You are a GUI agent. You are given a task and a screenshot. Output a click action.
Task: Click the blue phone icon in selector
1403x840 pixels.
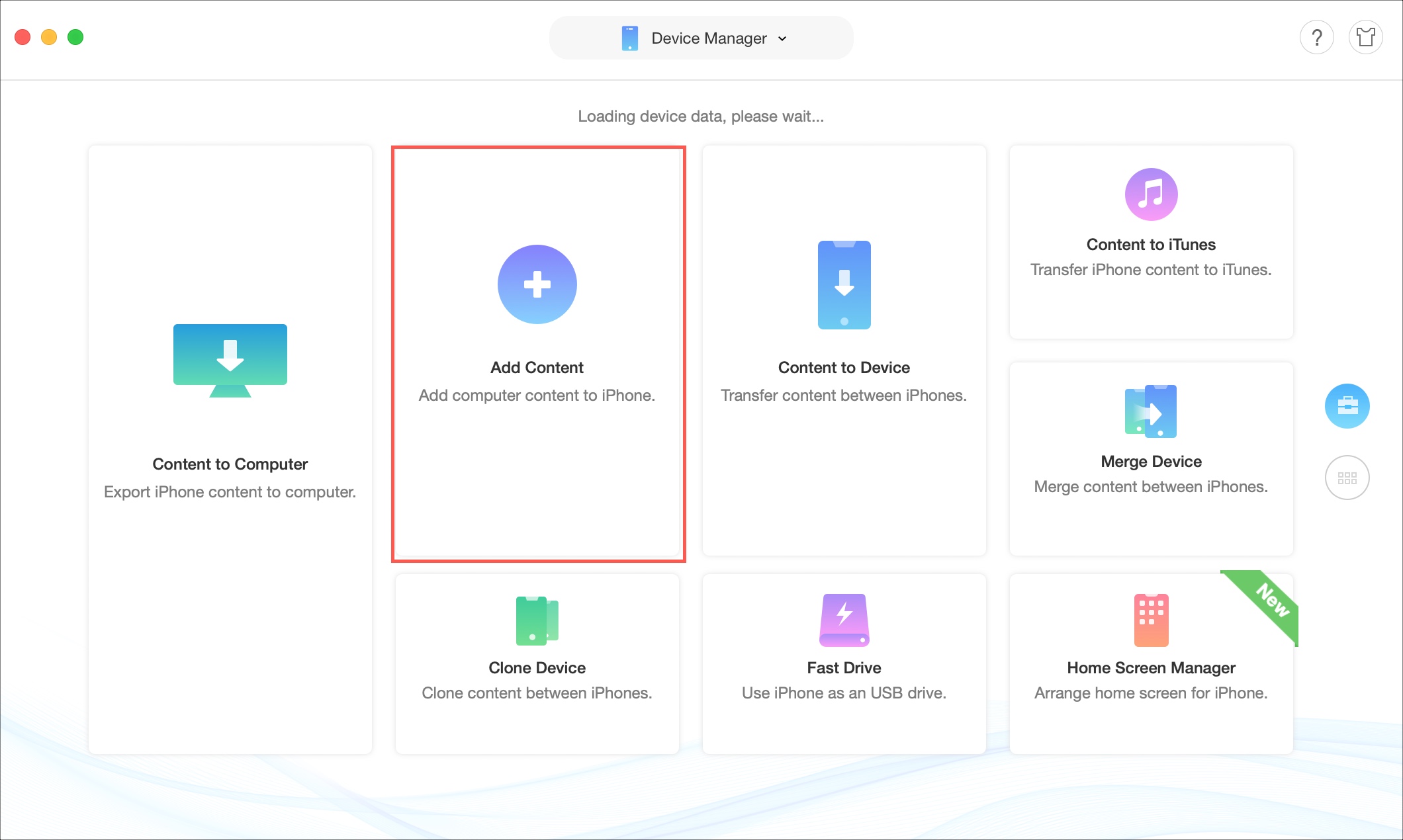coord(629,38)
